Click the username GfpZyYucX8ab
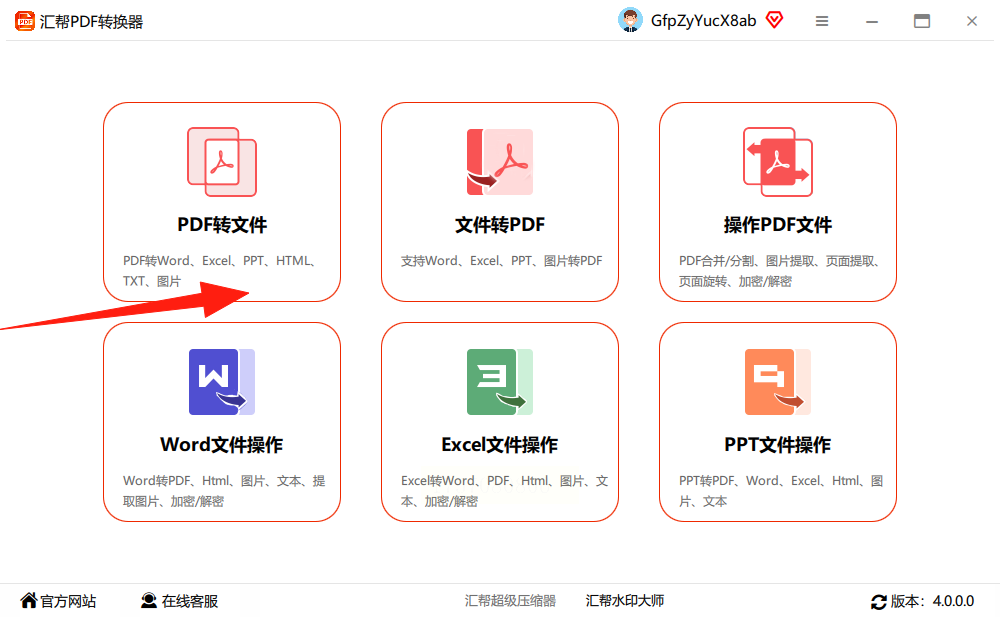 pyautogui.click(x=703, y=21)
